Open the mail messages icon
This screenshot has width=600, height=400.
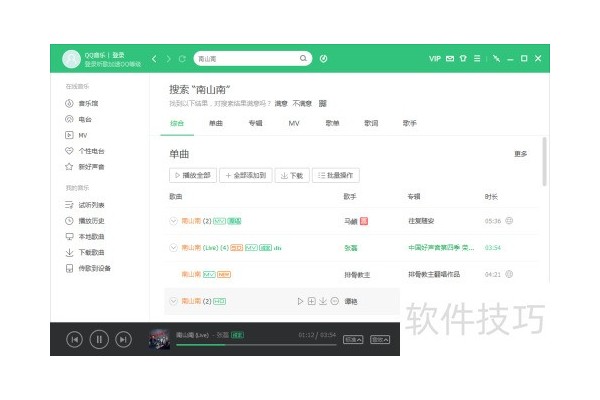point(450,59)
